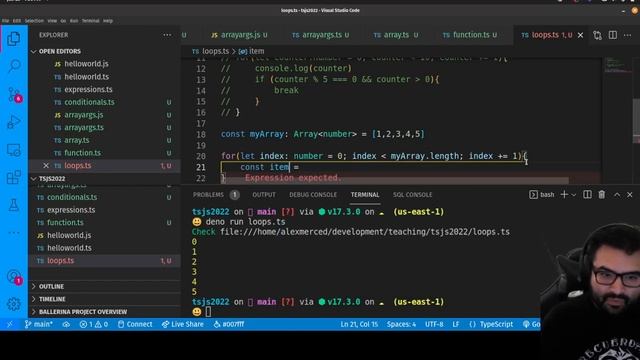Click the main* git branch status item
Screen dimensions: 640x360
pos(38,324)
